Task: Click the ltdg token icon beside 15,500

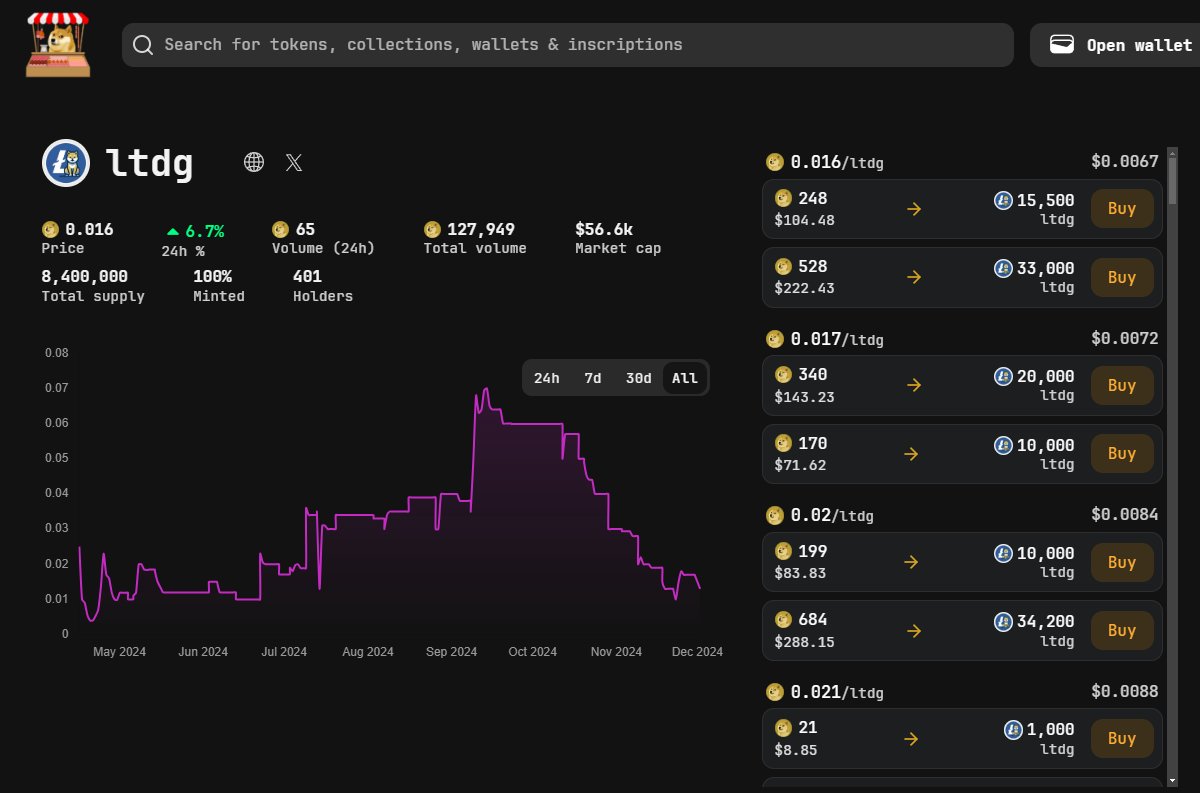Action: (1003, 200)
